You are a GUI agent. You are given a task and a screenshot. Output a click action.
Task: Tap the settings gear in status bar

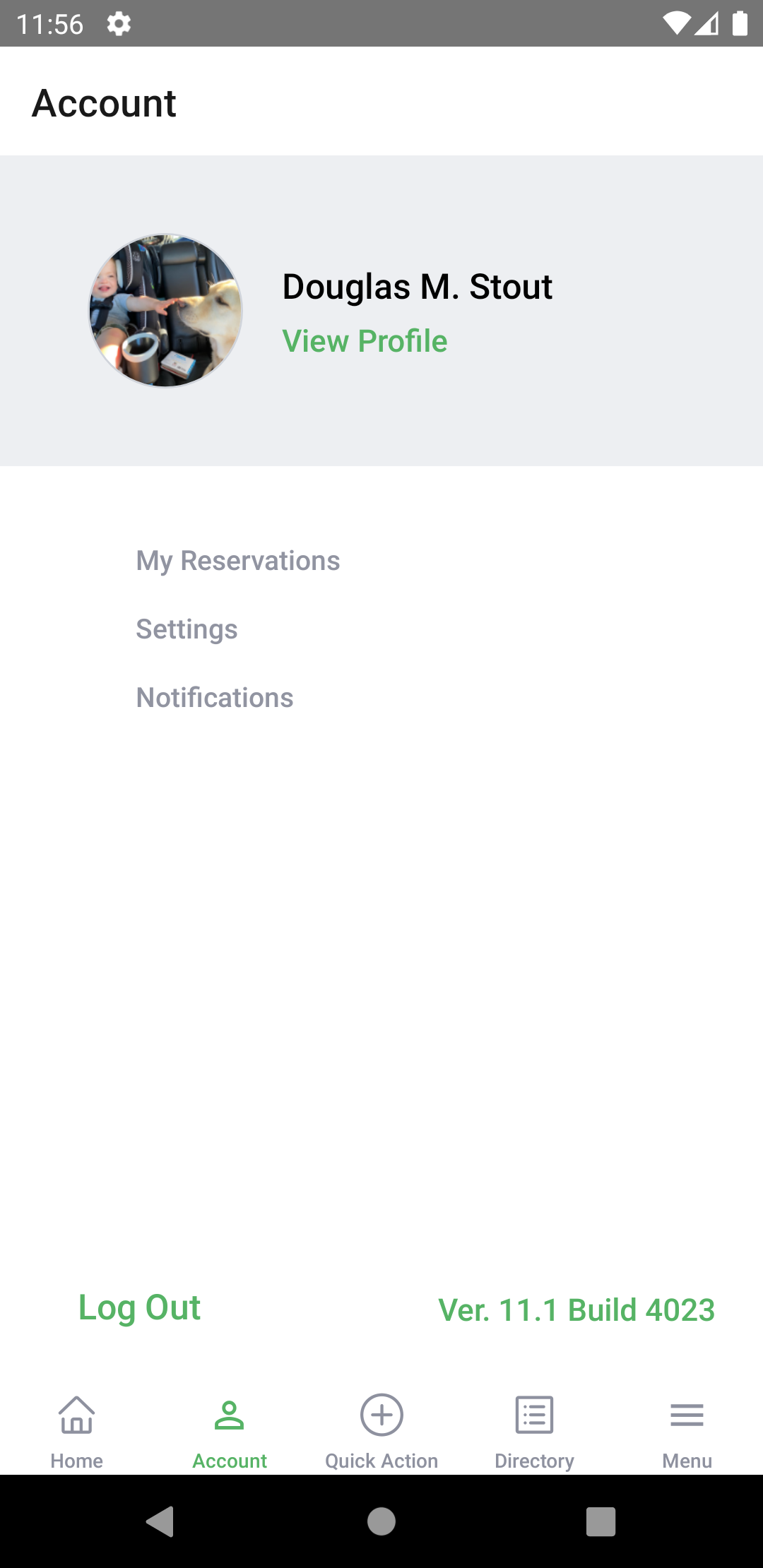tap(119, 24)
